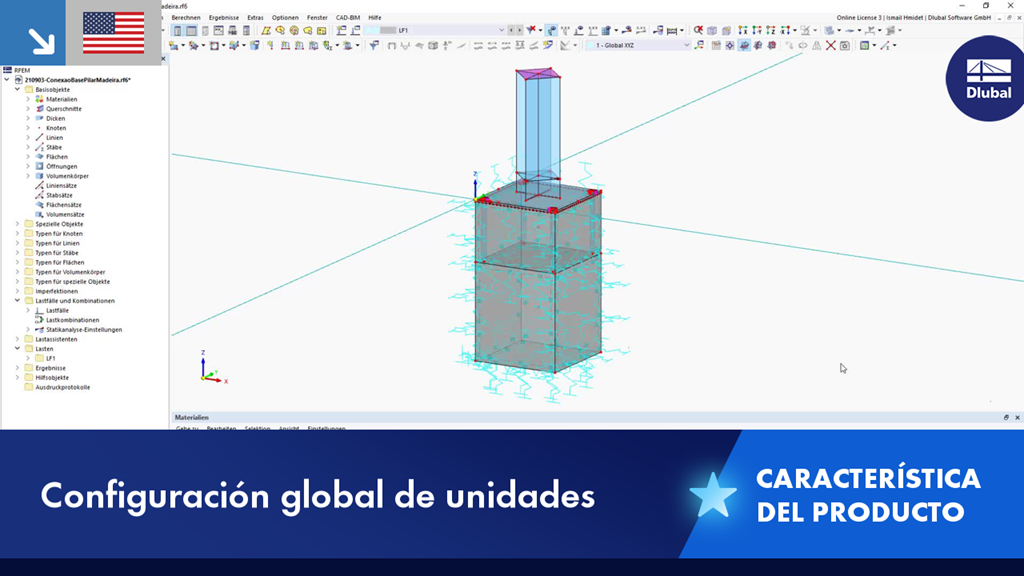
Task: Collapse the 210903-ConexaoBasePilarMadeira.rf6 model node
Action: pos(7,80)
